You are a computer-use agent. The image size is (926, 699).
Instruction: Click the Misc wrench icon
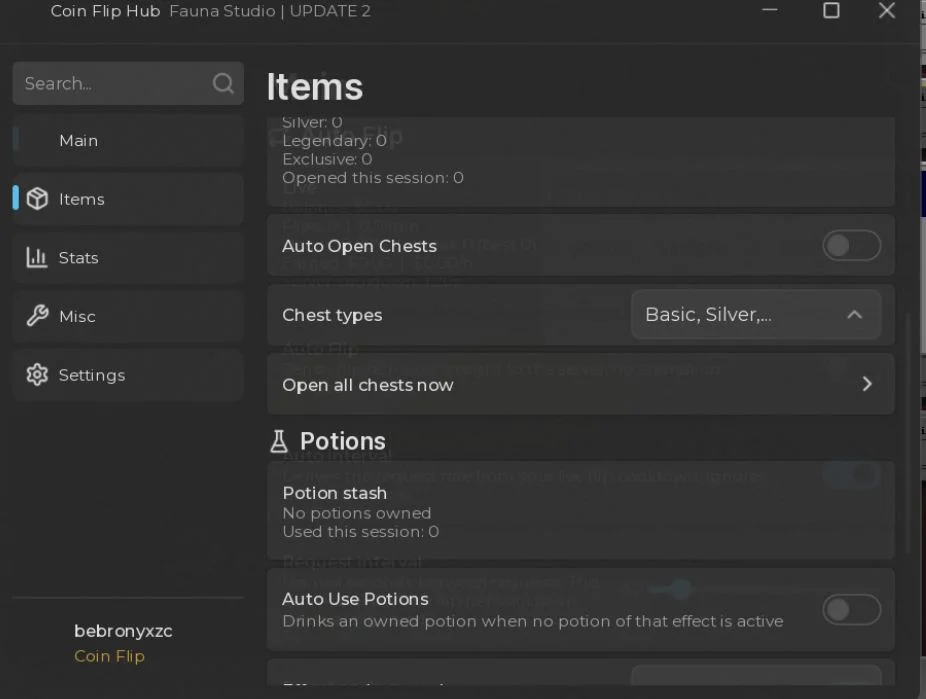[37, 316]
